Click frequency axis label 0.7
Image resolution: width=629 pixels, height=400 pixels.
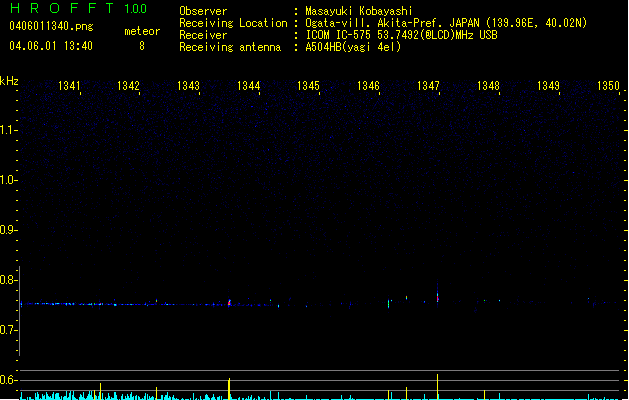click(x=8, y=330)
